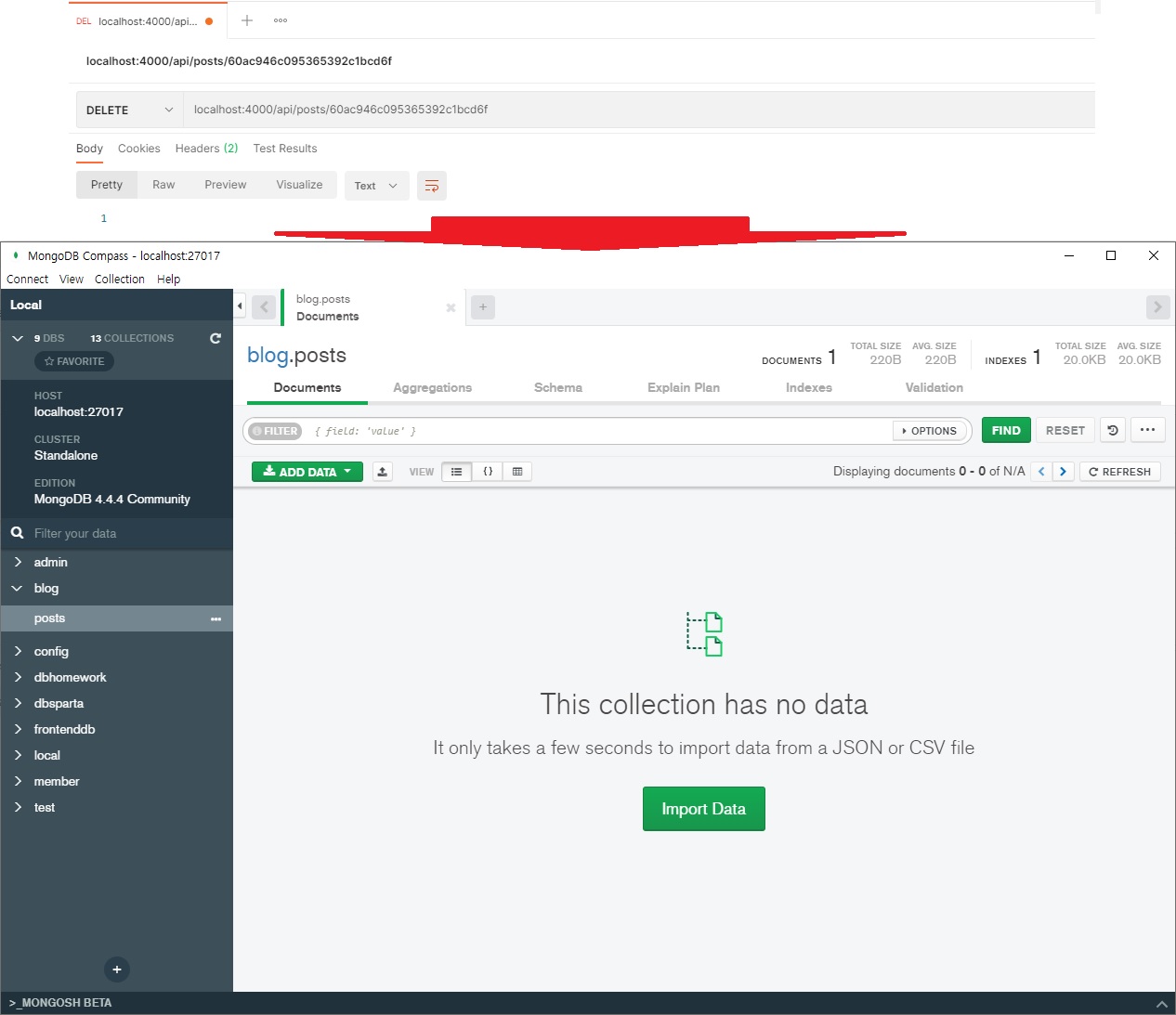Open Postman response Cookies tab

(x=139, y=149)
